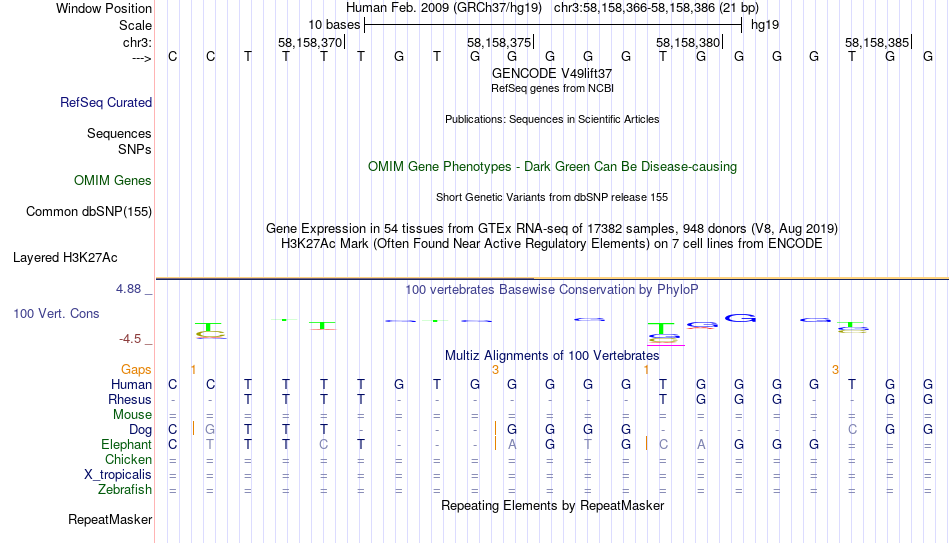Click the 58,158,370 coordinate marker
This screenshot has height=543, width=950.
click(310, 42)
